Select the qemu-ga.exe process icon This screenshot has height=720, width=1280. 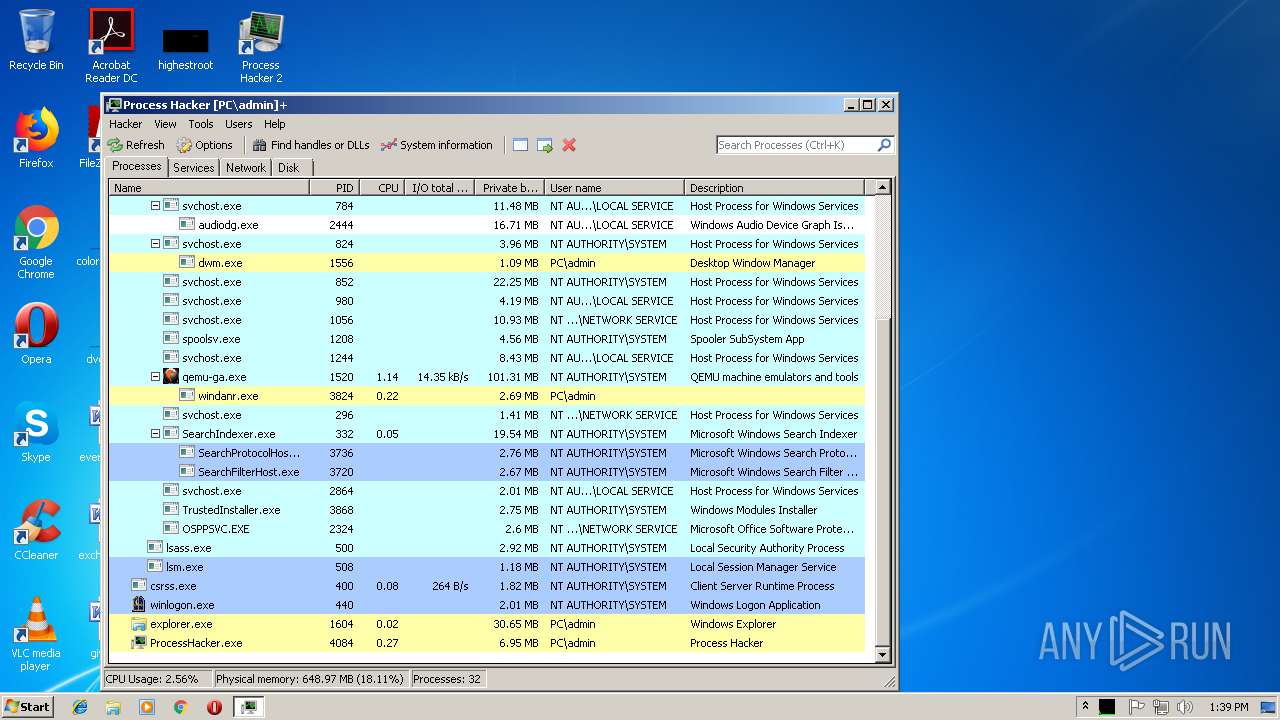[171, 377]
